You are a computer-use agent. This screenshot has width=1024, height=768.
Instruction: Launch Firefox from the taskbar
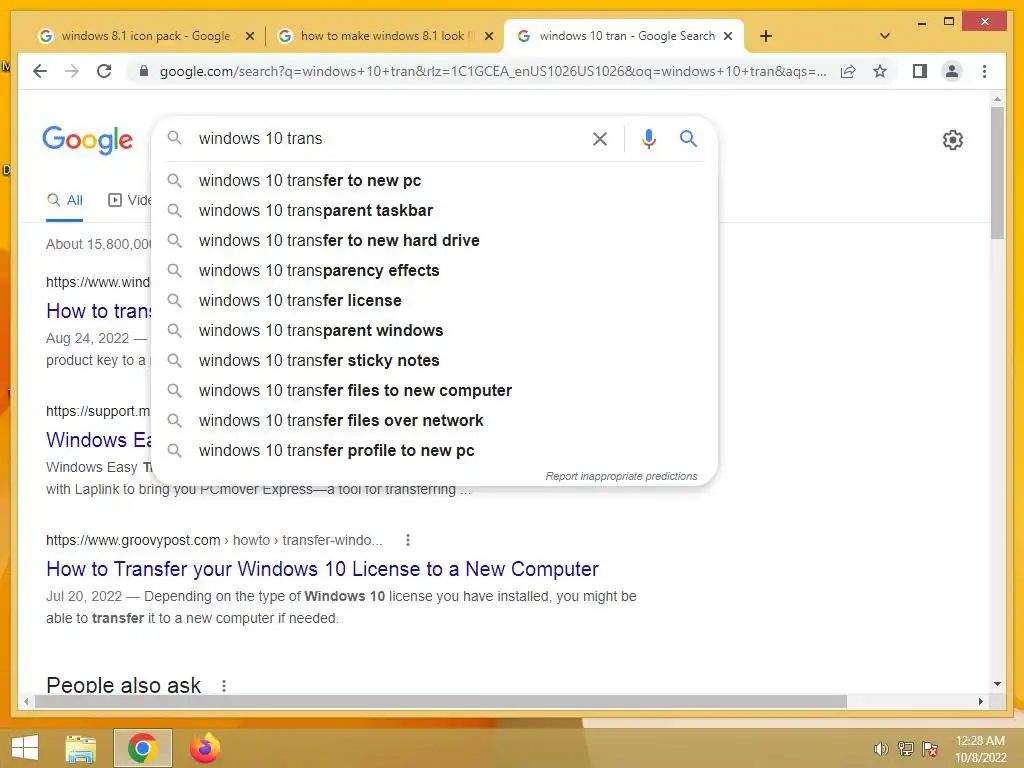pos(205,748)
